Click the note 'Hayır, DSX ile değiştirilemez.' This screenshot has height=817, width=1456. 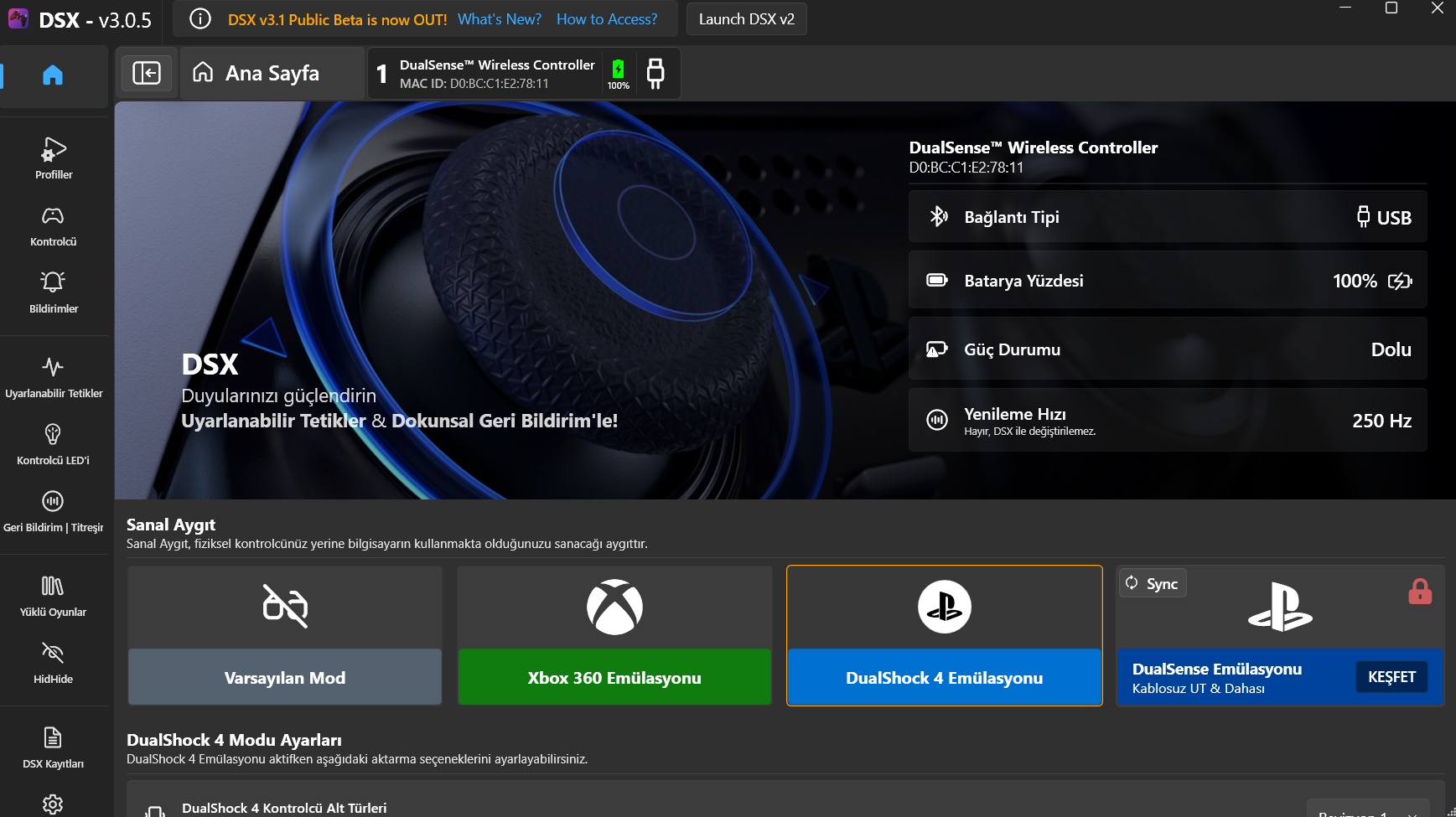coord(1030,432)
